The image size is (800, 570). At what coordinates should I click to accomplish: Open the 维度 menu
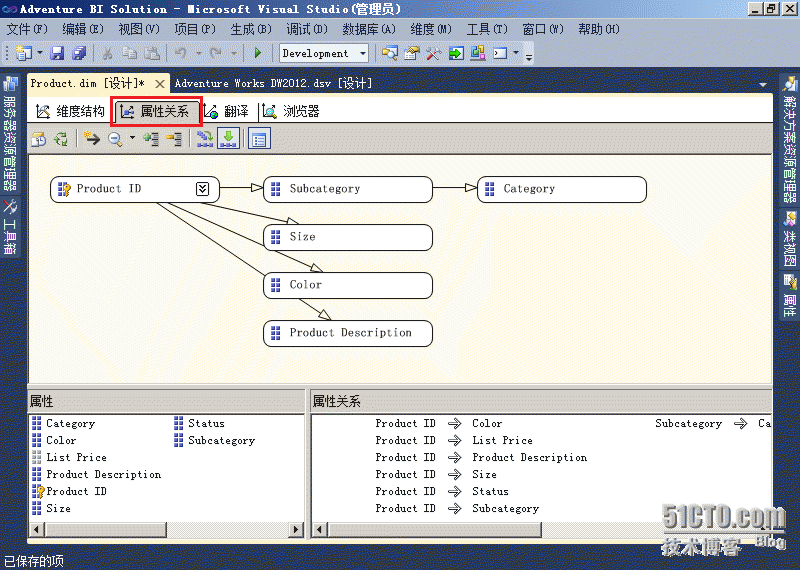point(431,29)
